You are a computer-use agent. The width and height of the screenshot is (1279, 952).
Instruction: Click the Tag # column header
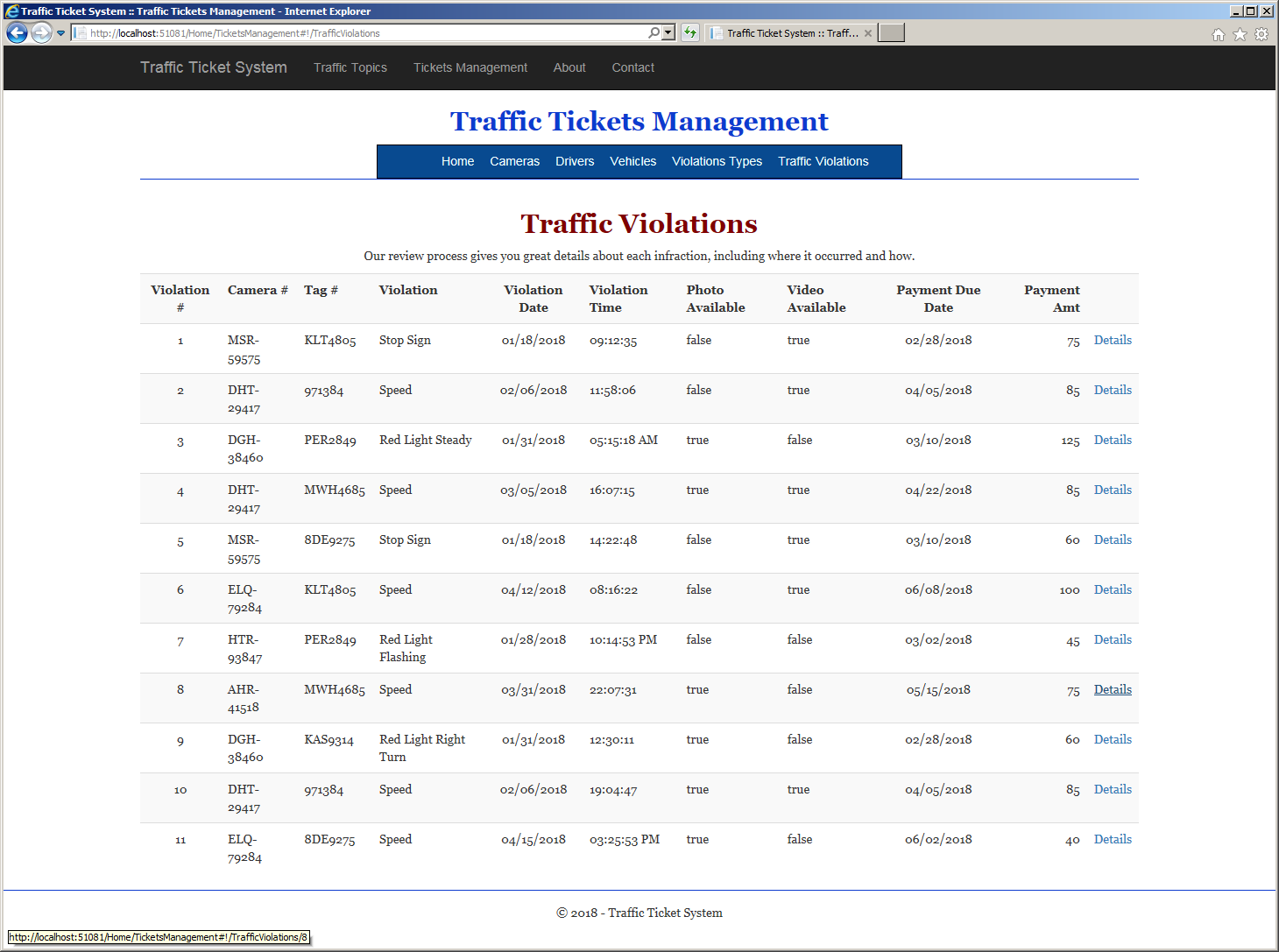321,290
